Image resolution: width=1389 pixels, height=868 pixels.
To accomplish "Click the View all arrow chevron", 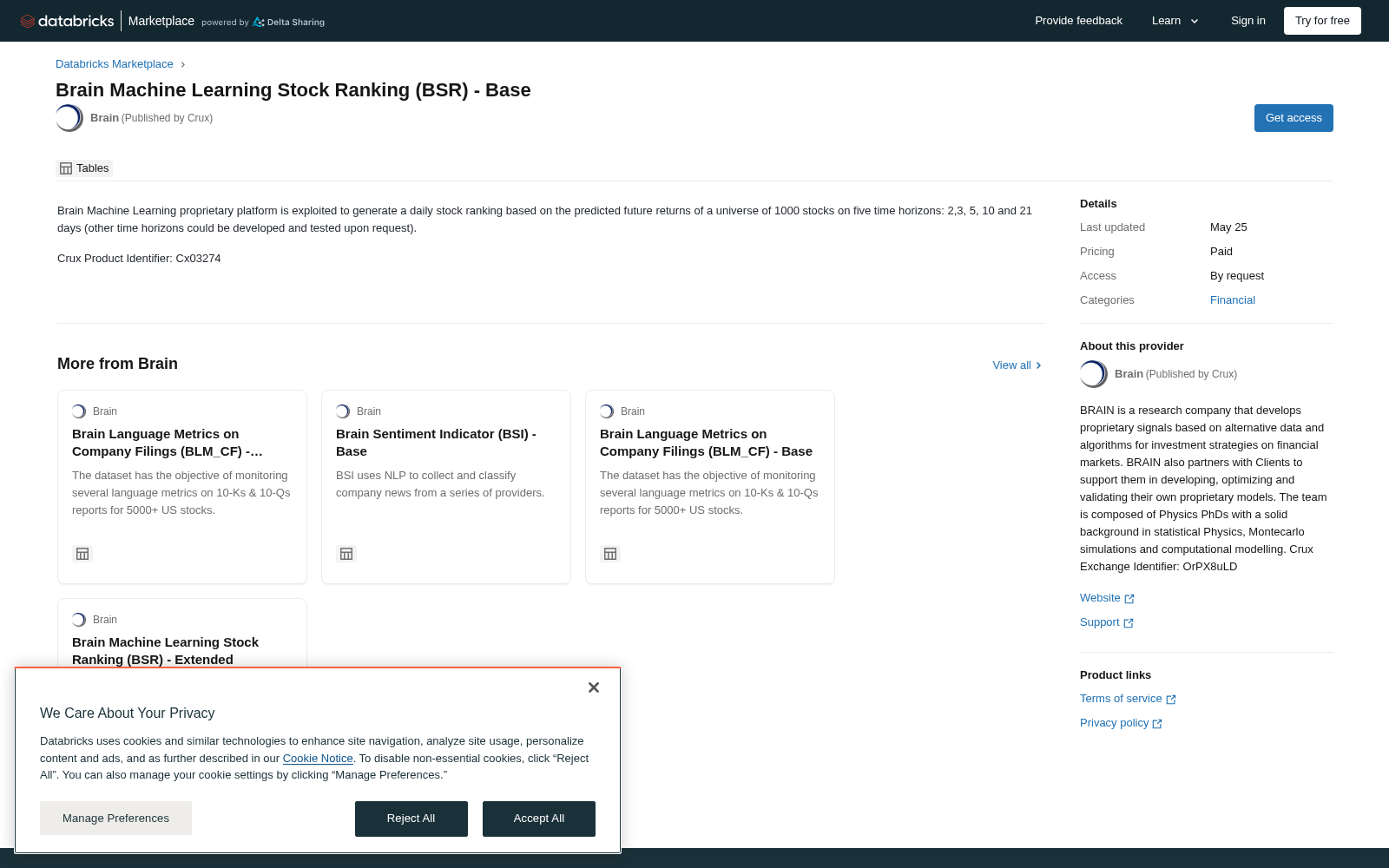I will 1038,365.
